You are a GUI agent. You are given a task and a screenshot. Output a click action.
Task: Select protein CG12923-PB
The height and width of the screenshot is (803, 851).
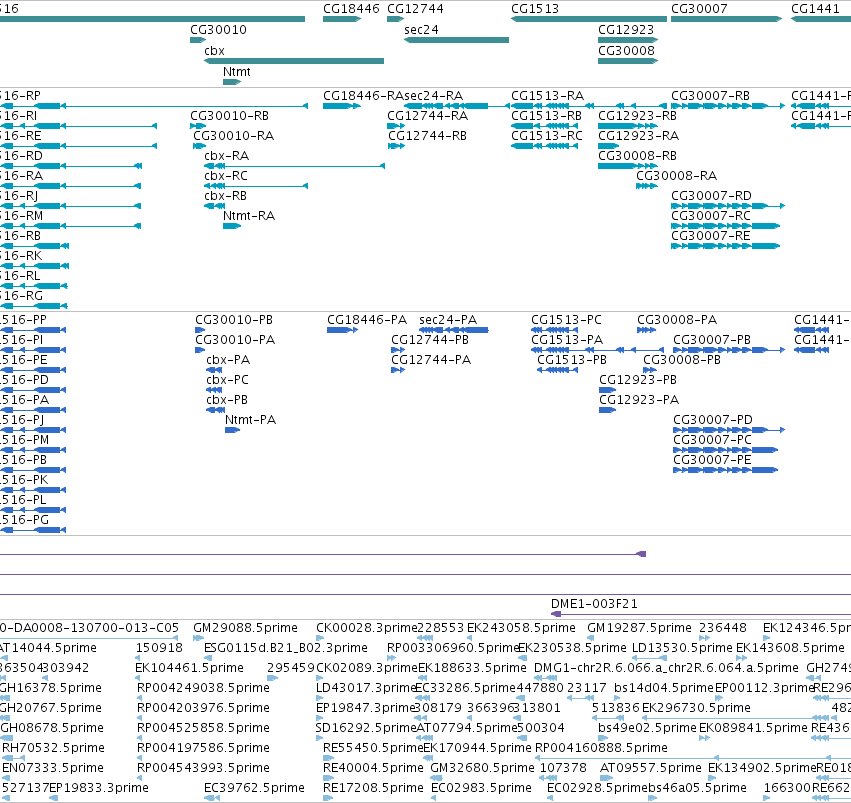638,380
